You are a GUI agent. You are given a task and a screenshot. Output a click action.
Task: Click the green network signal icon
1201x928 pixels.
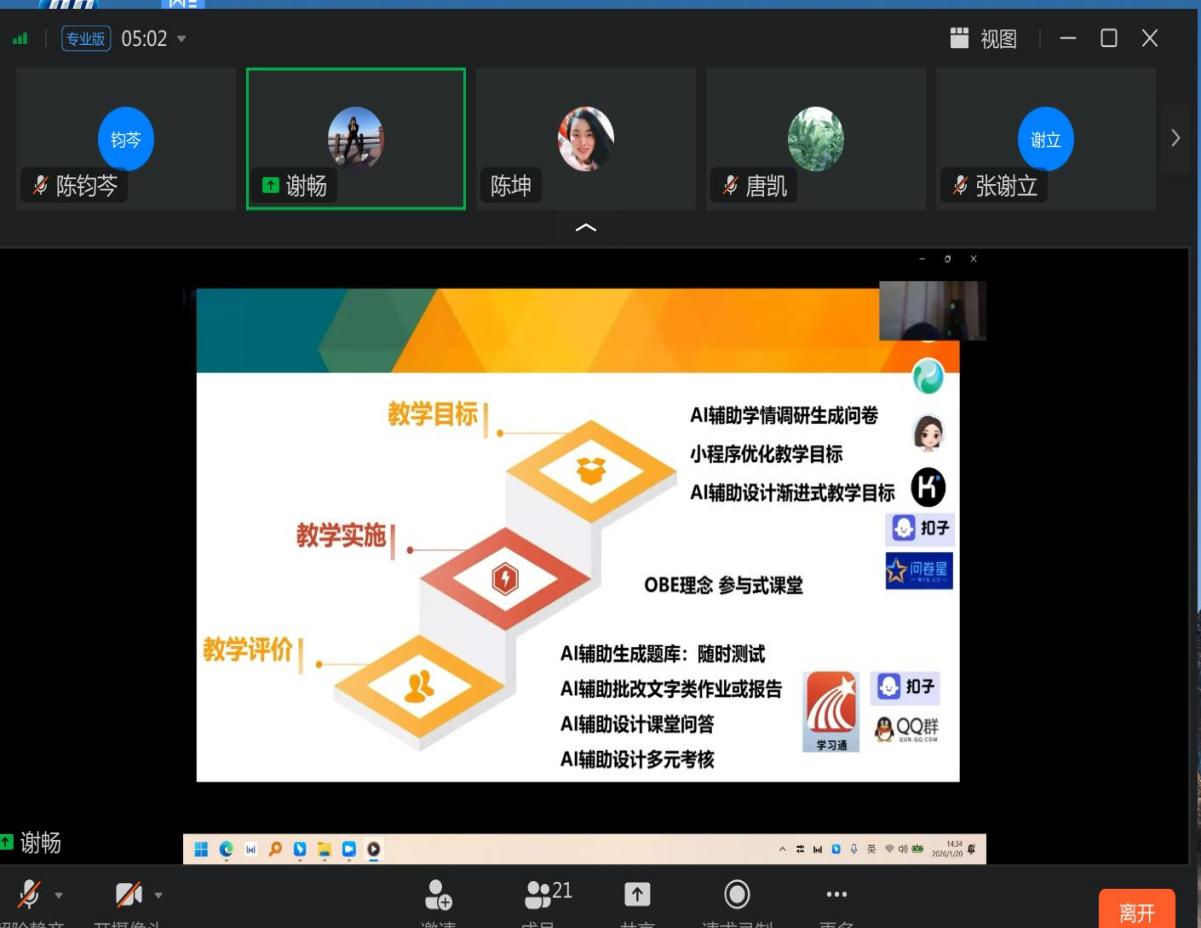pos(20,39)
